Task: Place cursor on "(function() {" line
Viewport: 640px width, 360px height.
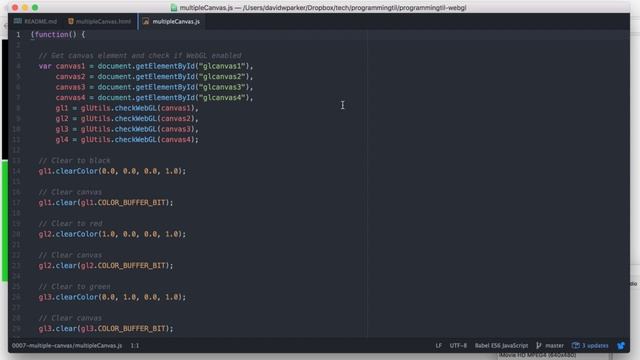Action: [58, 35]
